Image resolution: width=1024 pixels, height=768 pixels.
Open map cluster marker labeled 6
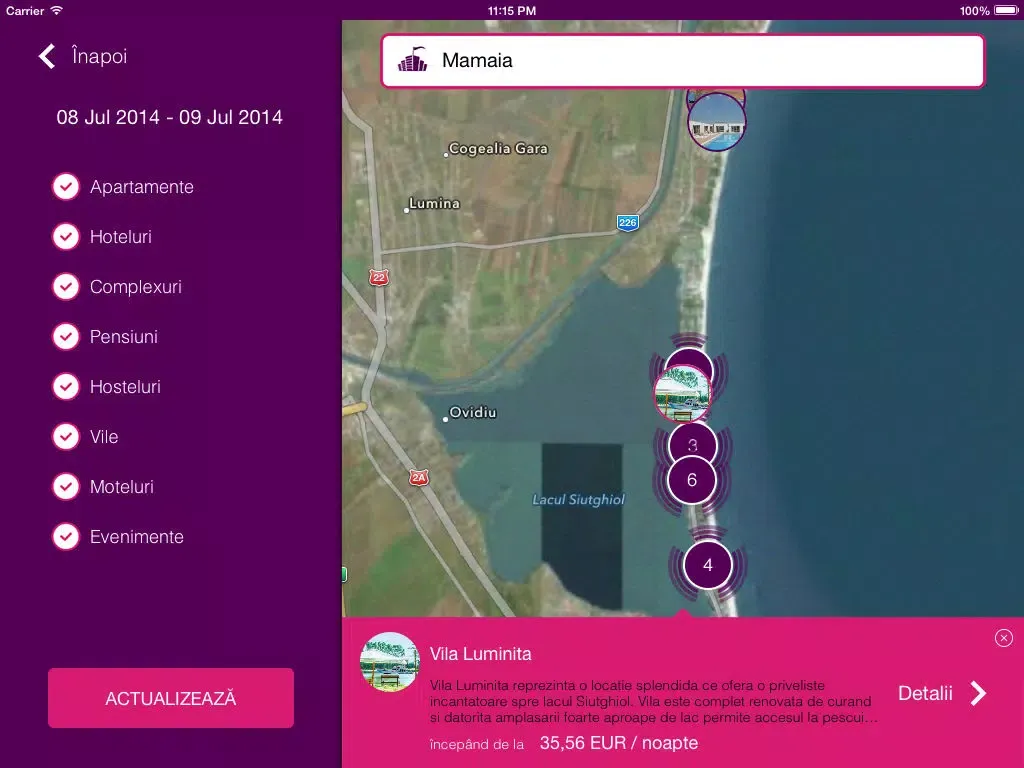click(x=692, y=480)
